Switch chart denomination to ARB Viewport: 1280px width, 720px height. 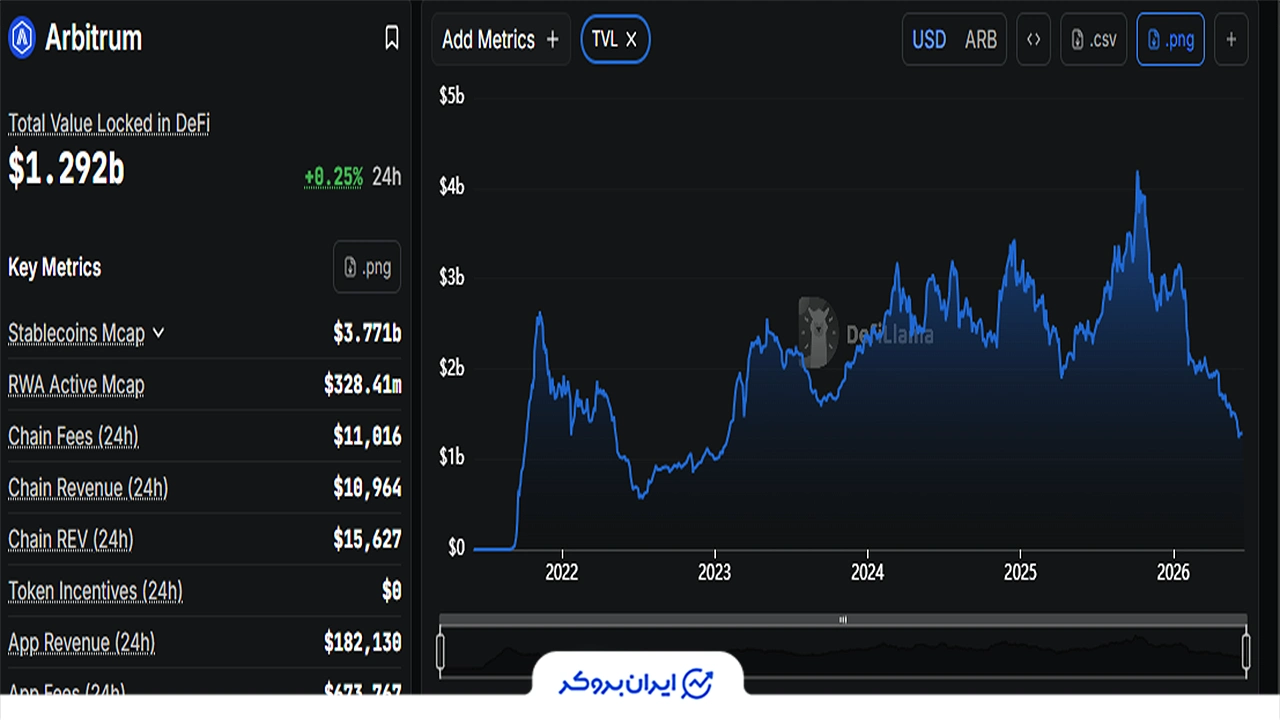pos(981,40)
